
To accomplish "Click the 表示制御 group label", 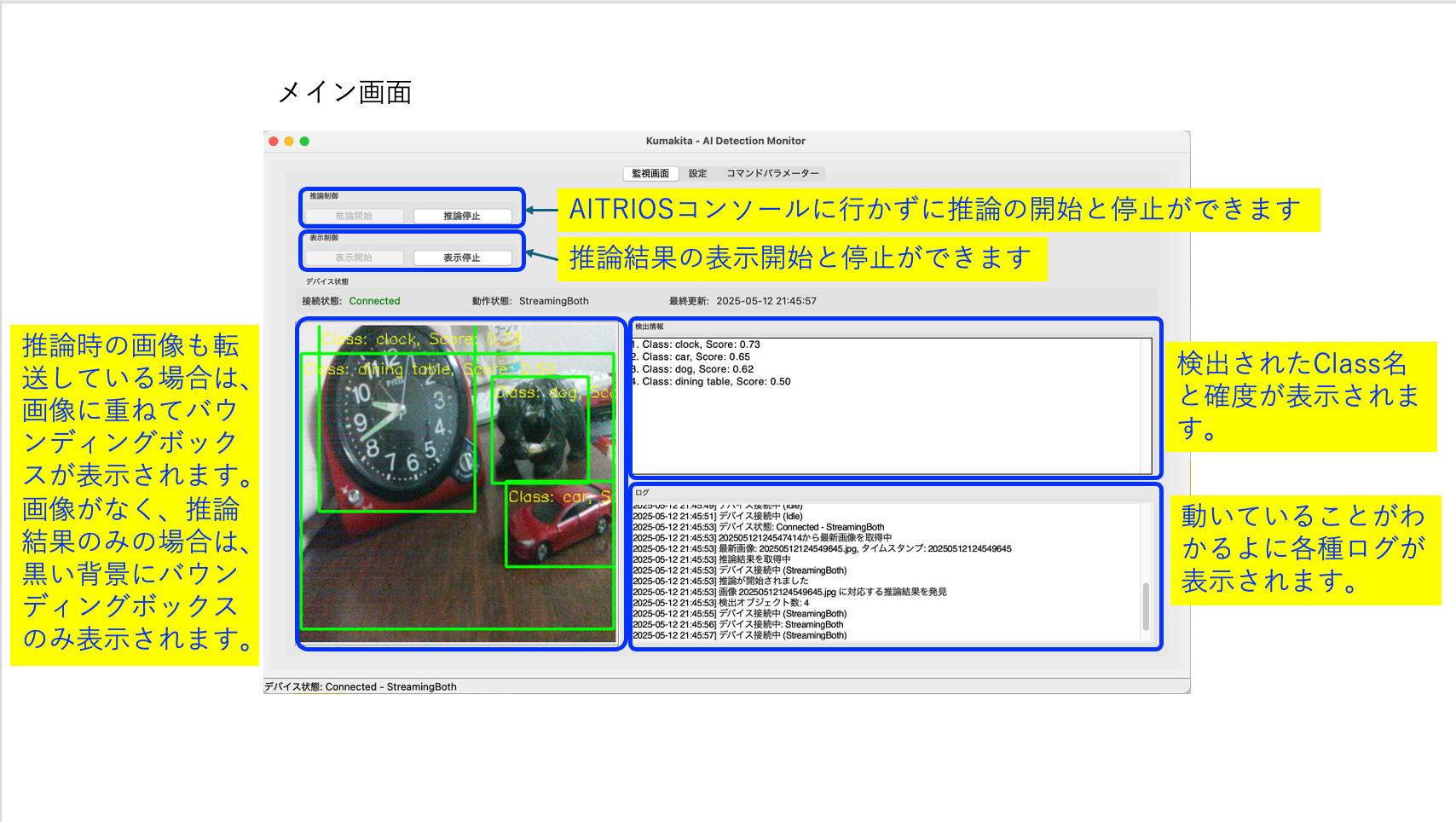I will click(324, 238).
